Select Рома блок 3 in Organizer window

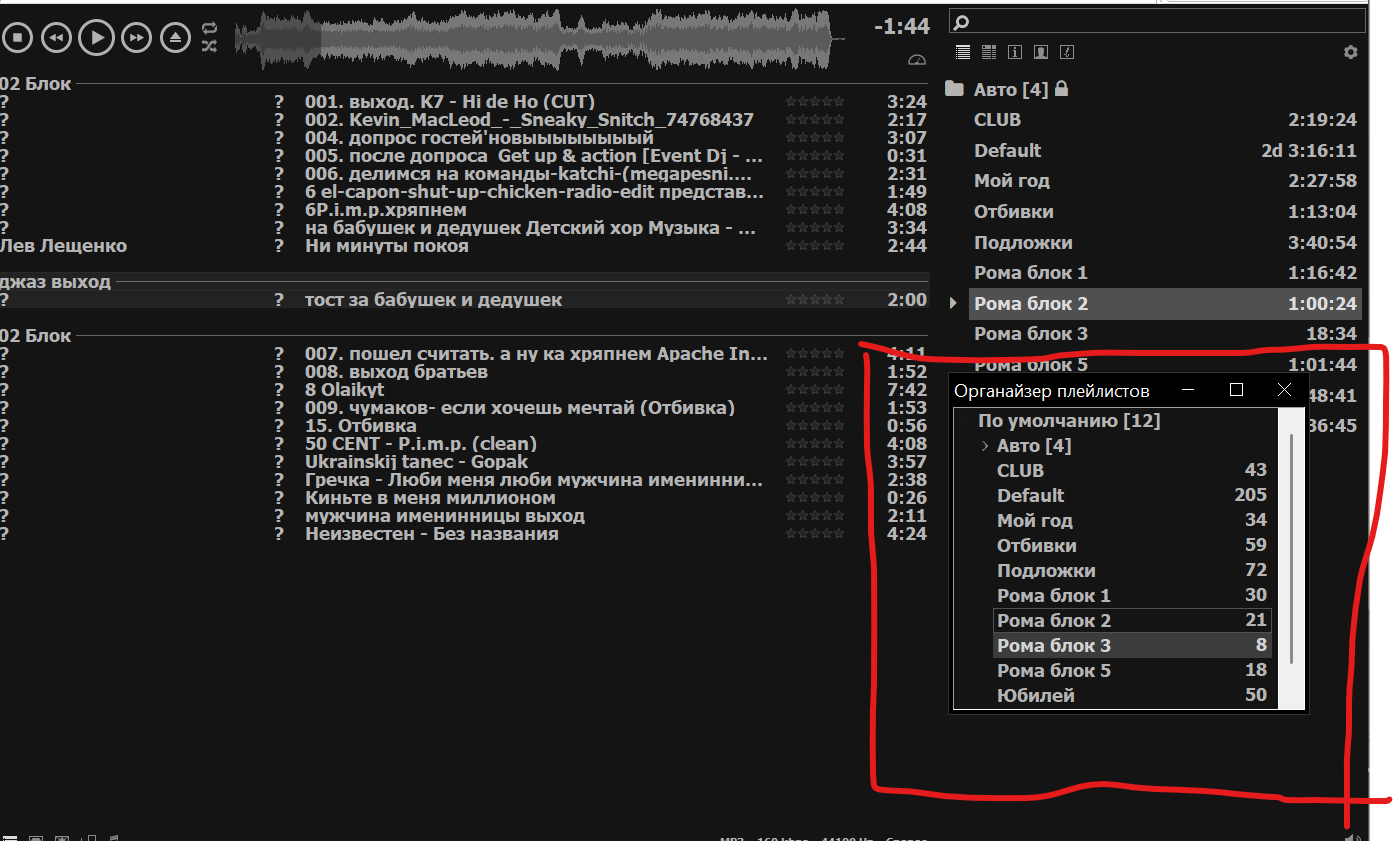pyautogui.click(x=1132, y=645)
